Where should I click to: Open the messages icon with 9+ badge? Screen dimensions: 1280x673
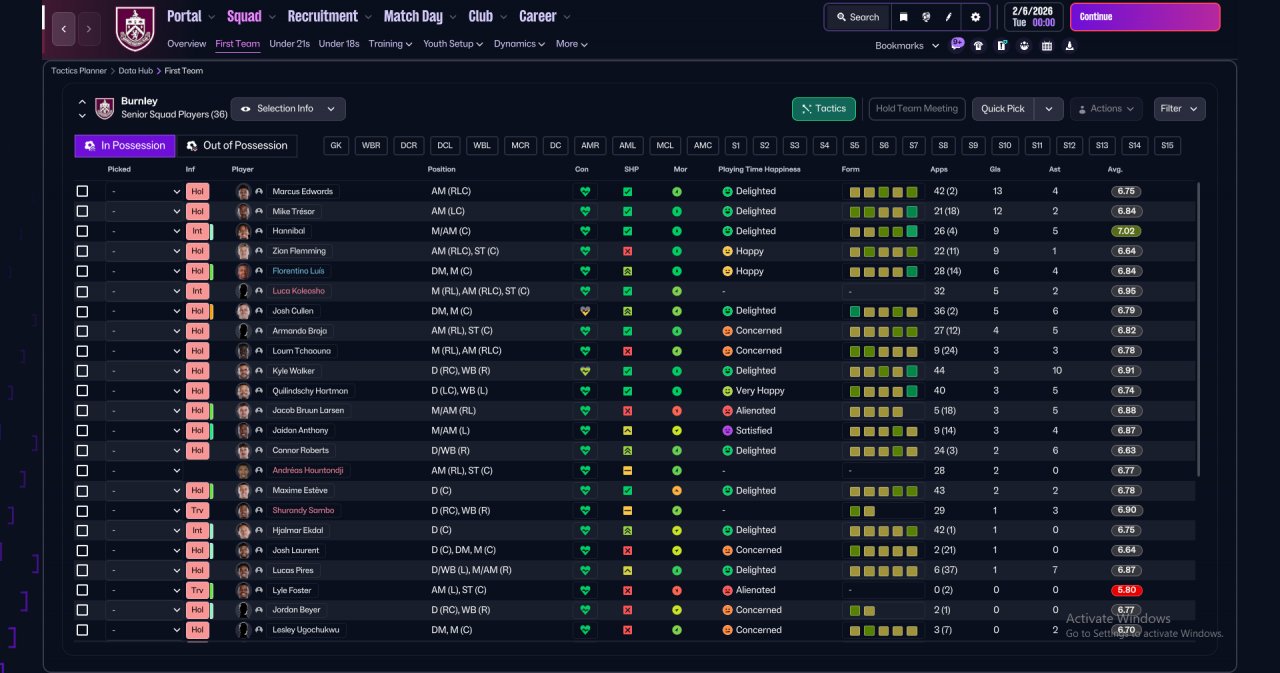tap(957, 44)
